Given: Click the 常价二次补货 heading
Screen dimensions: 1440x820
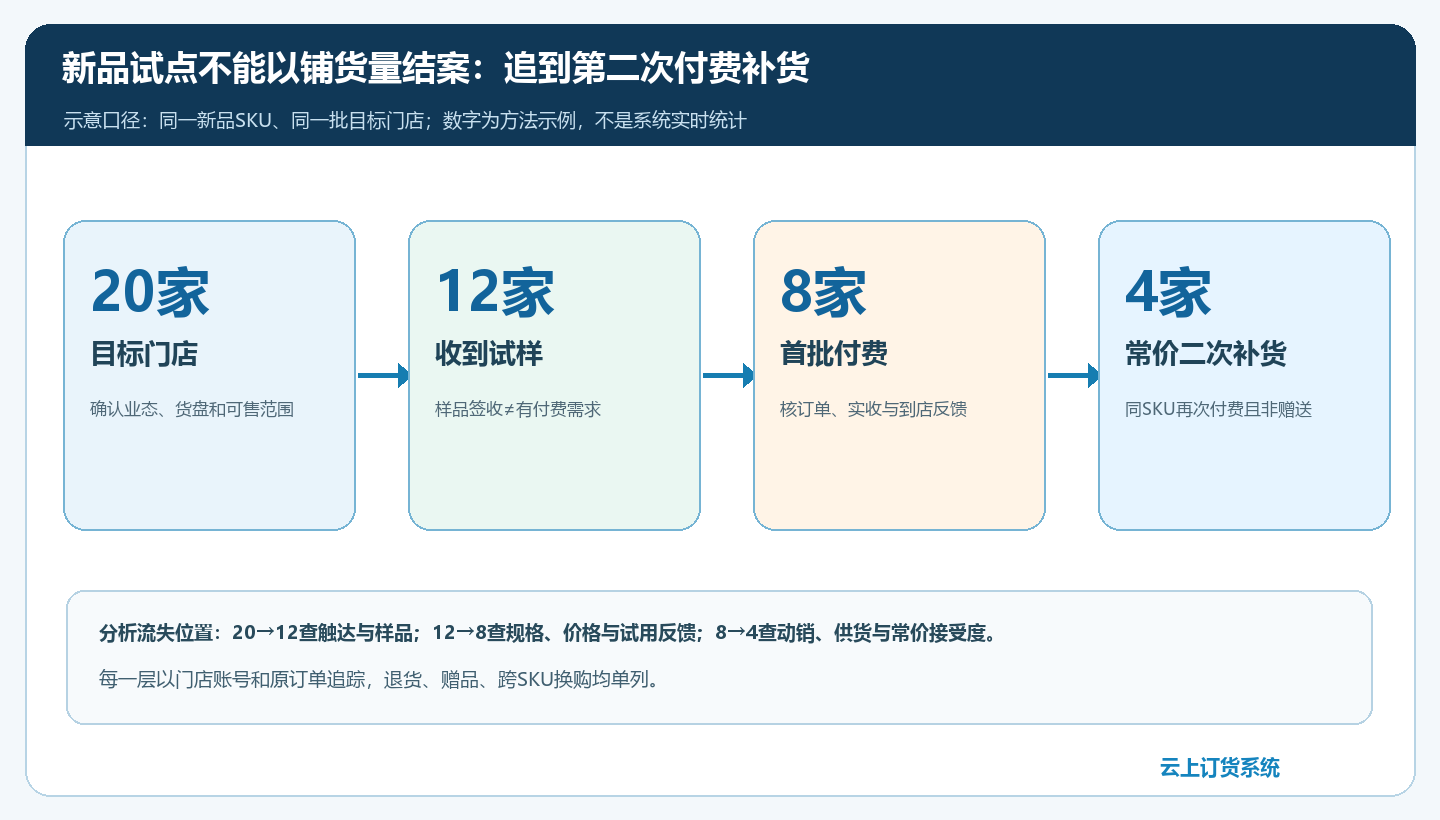Looking at the screenshot, I should [x=1206, y=354].
